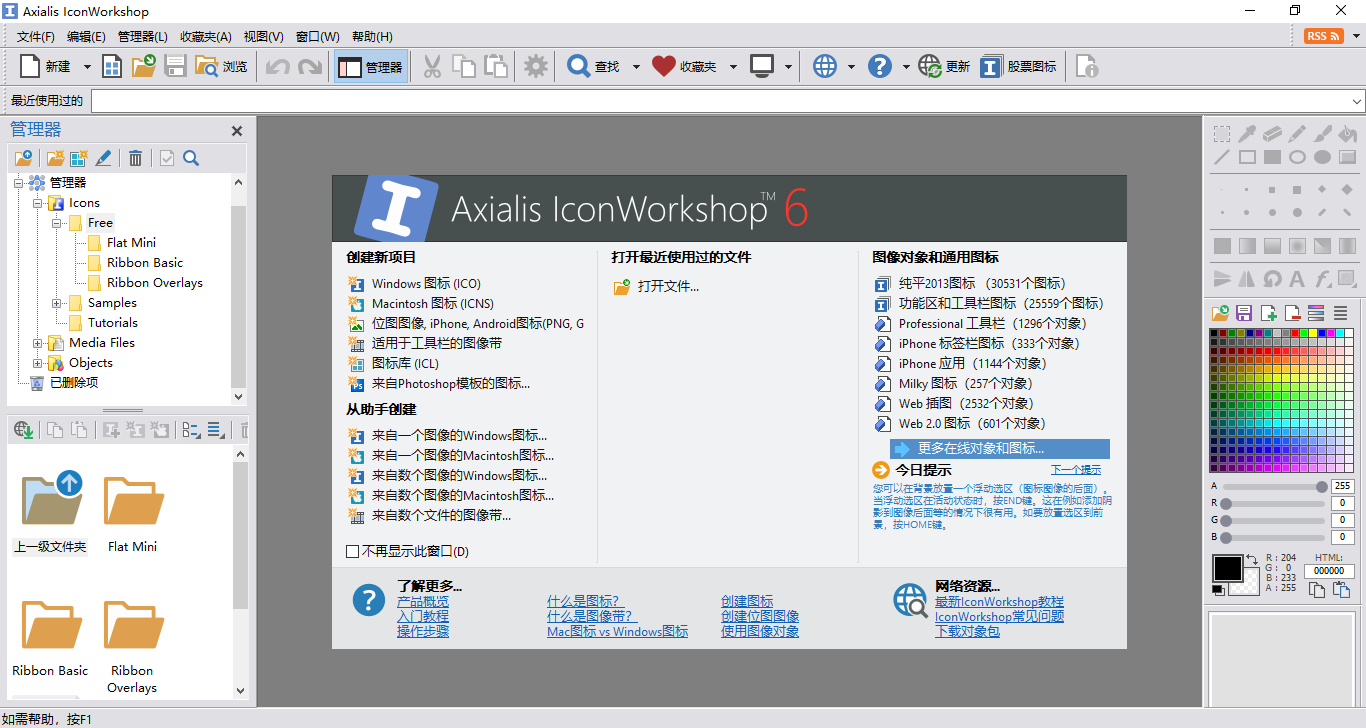The height and width of the screenshot is (728, 1366).
Task: Click the blue question mark help icon
Action: 880,67
